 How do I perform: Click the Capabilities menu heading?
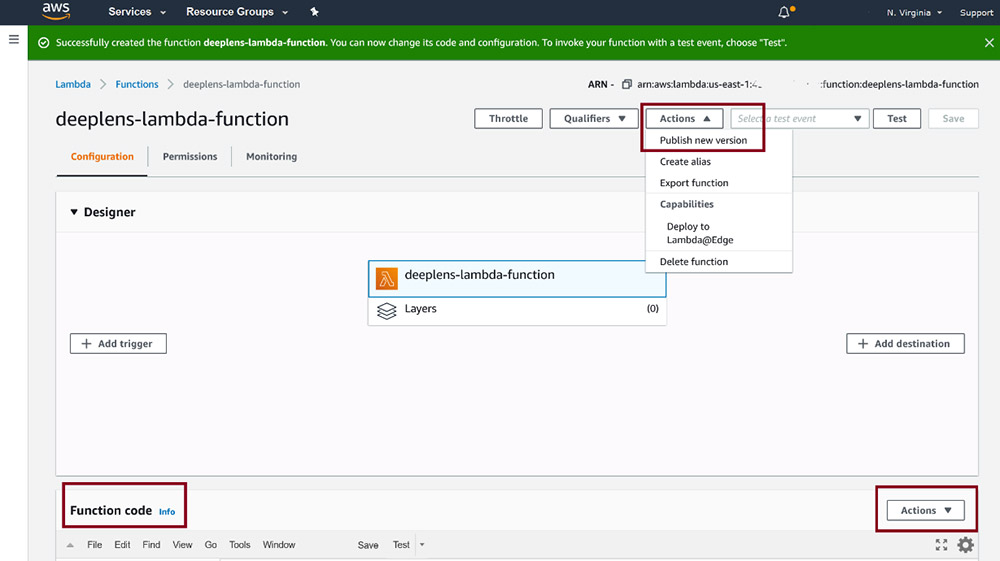point(686,204)
